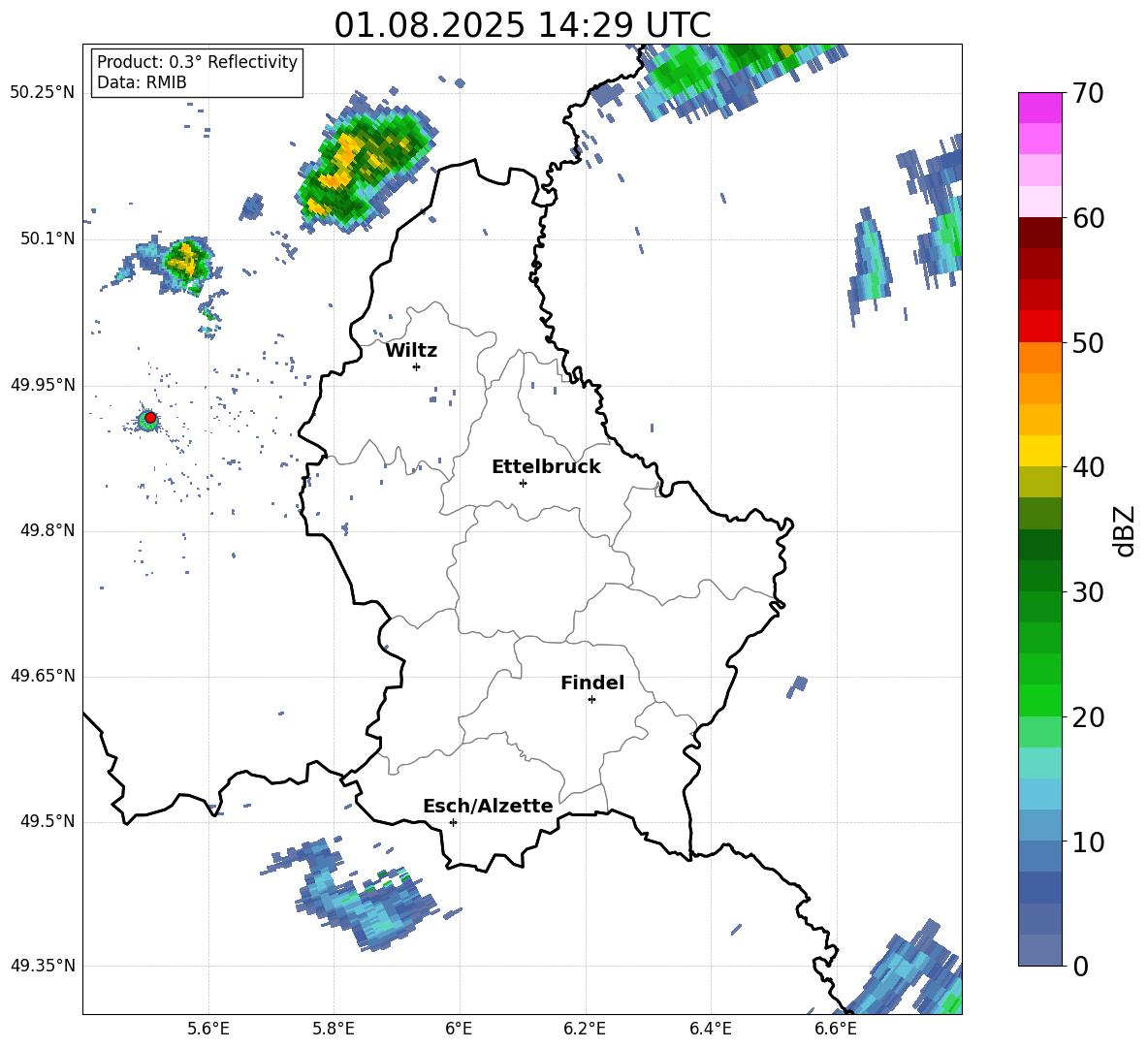This screenshot has height=1048, width=1148.
Task: Click the 49.35°N latitude label
Action: [x=43, y=966]
